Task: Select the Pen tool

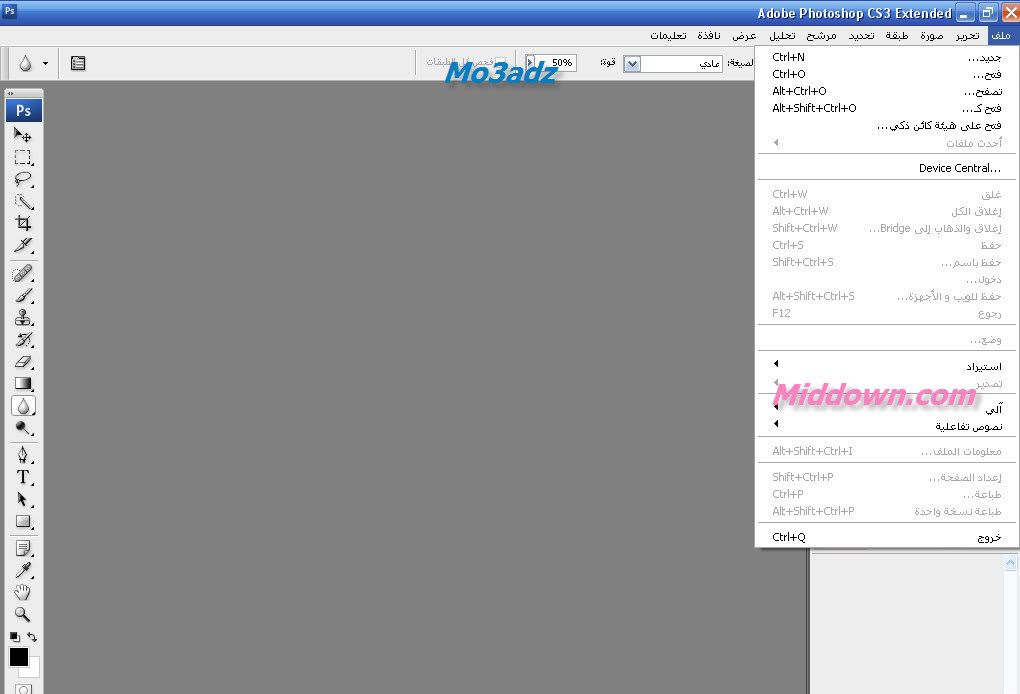Action: (23, 455)
